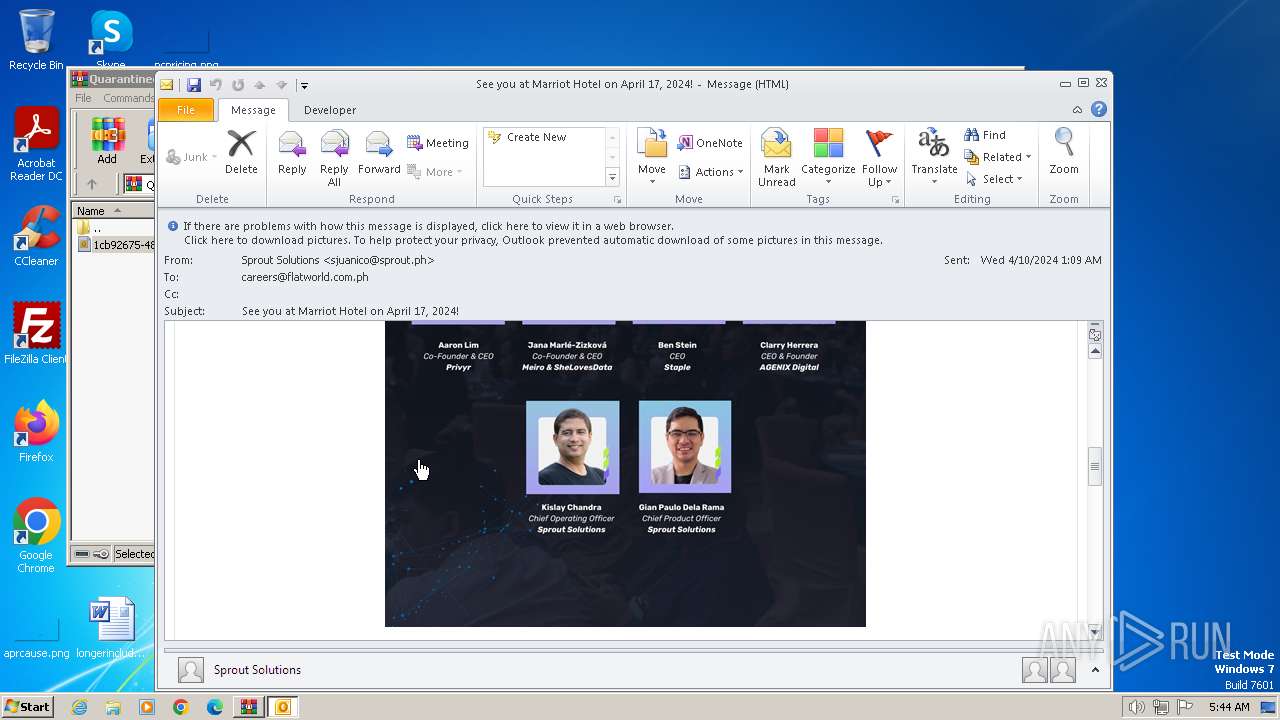Forward this message

tap(379, 152)
